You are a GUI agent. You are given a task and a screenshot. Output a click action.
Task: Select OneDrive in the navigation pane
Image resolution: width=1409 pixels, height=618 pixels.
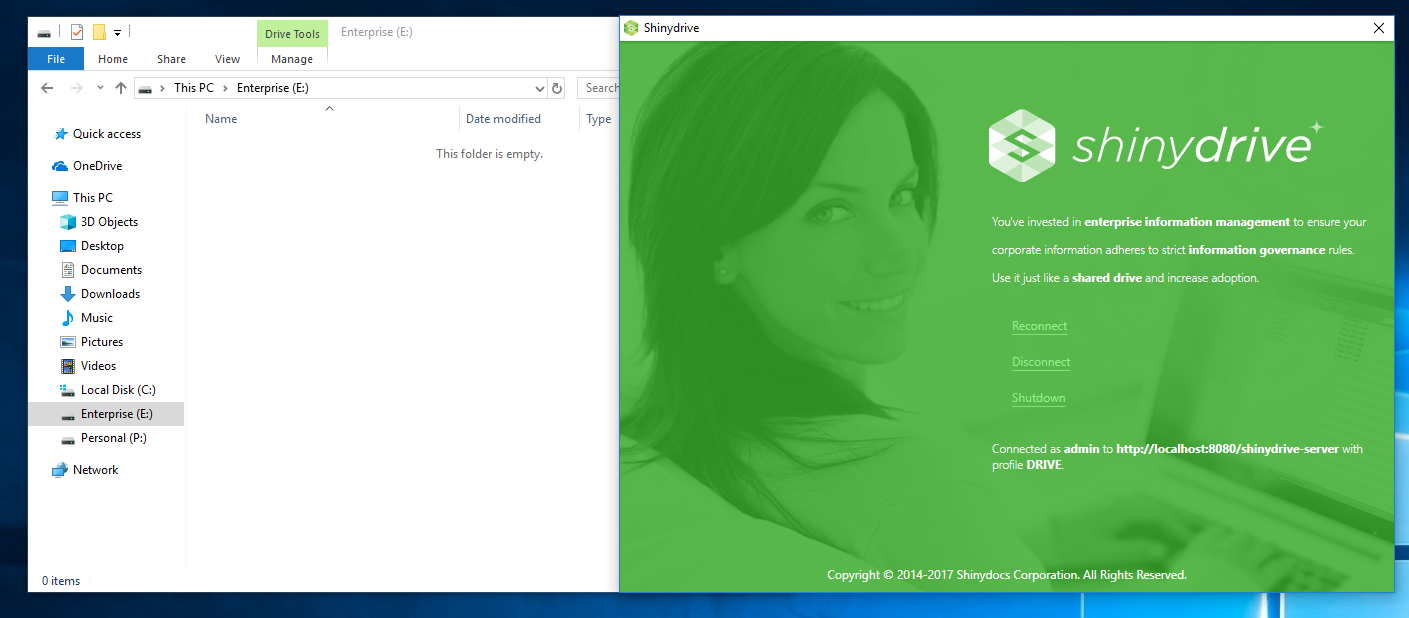(97, 166)
